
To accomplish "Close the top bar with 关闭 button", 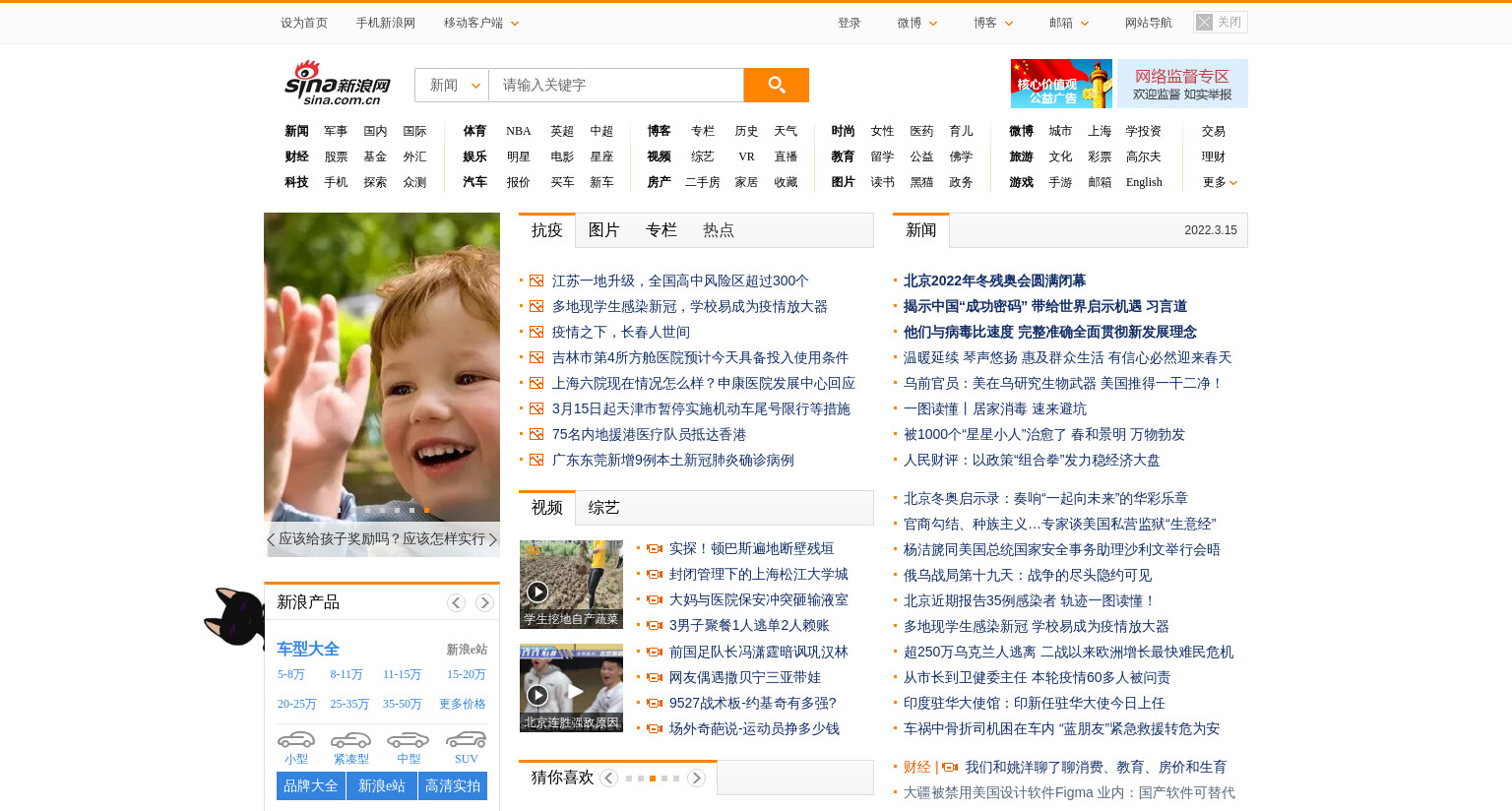I will click(1220, 22).
